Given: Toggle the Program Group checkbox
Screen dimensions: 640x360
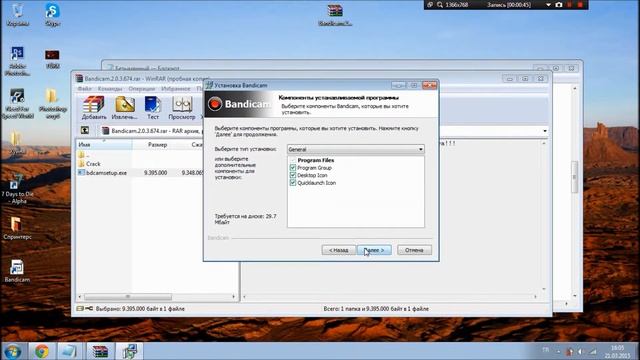Looking at the screenshot, I should tap(293, 168).
